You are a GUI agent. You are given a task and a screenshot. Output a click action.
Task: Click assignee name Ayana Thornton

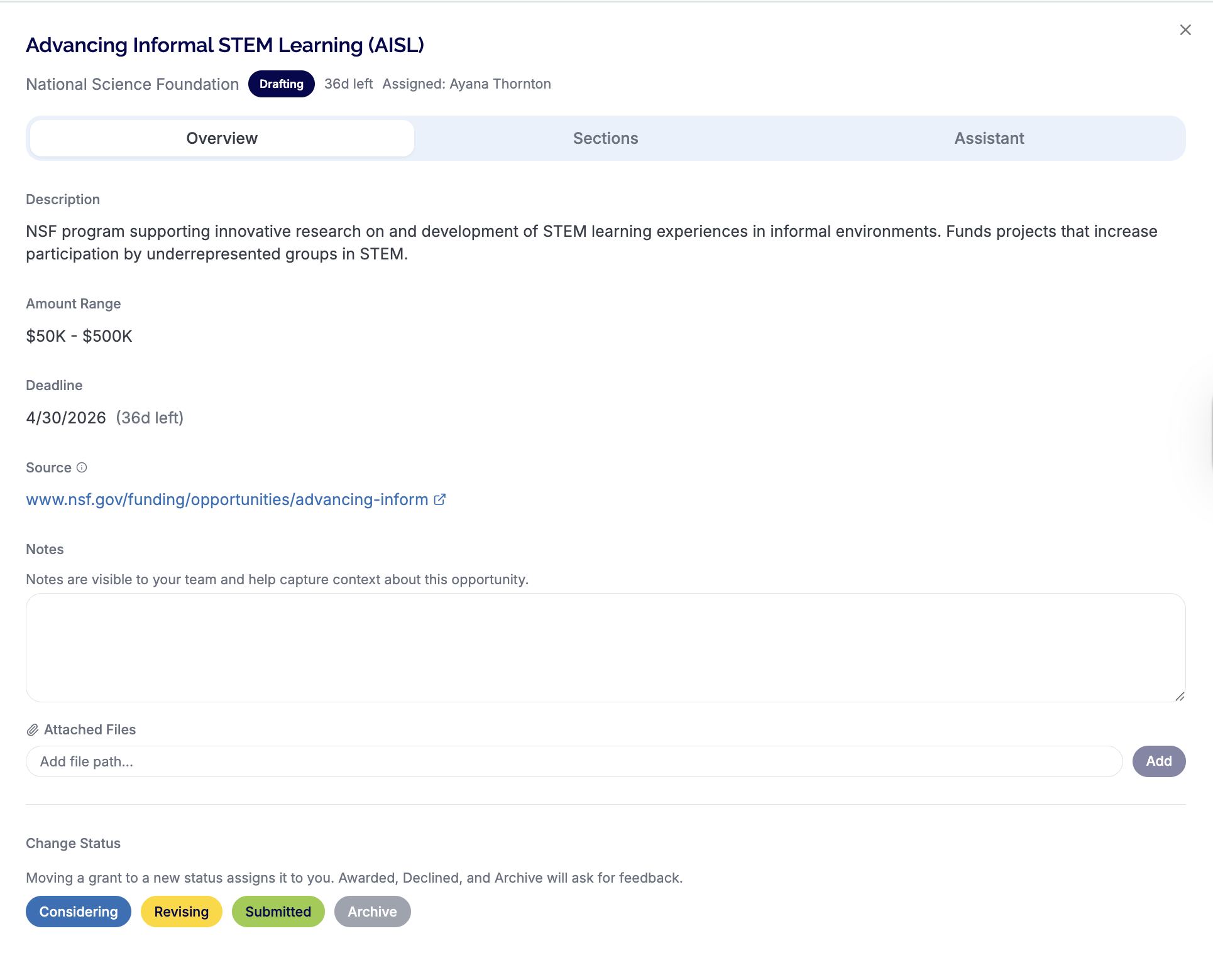click(500, 84)
